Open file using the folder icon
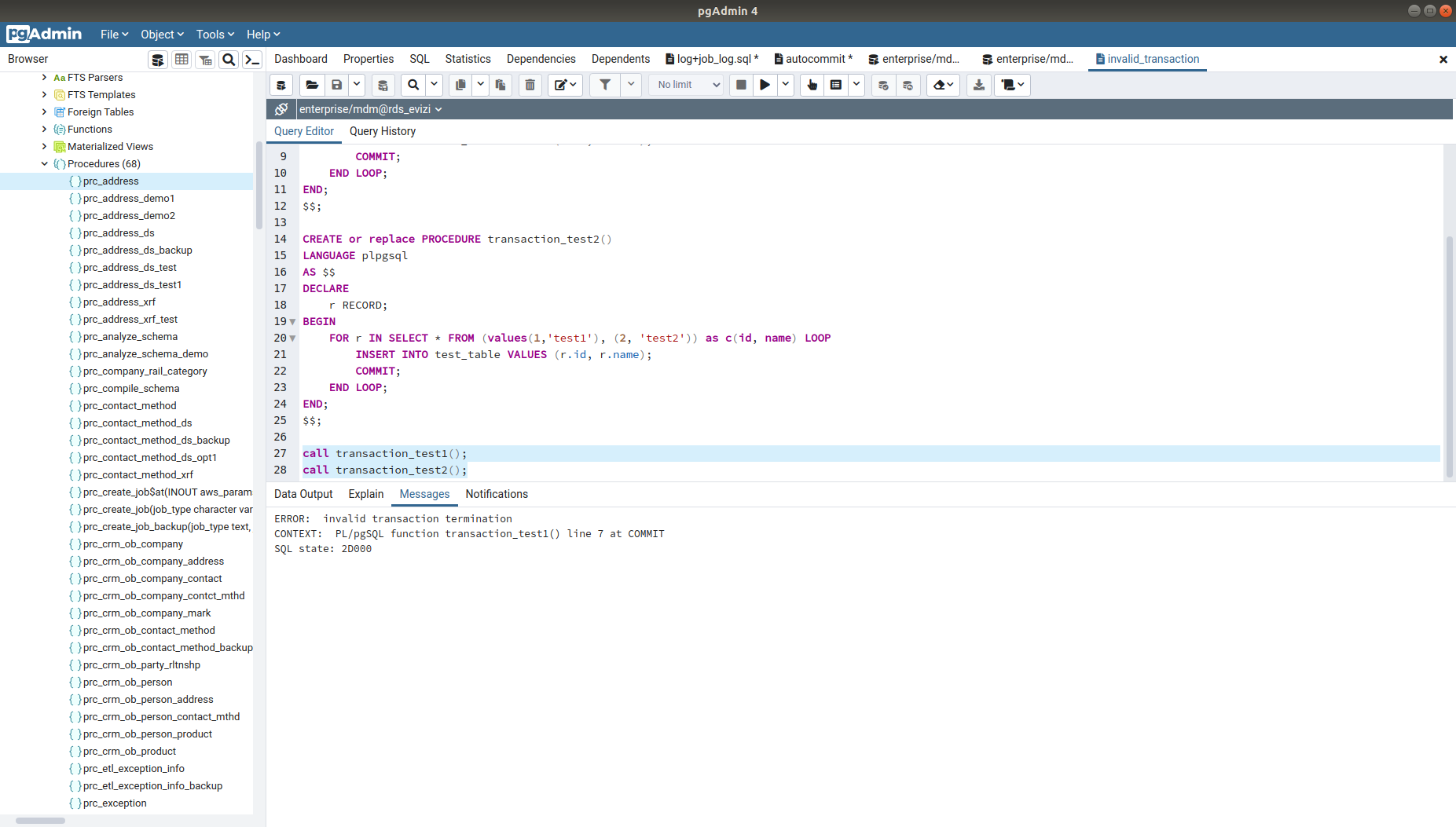Image resolution: width=1456 pixels, height=827 pixels. pyautogui.click(x=312, y=85)
